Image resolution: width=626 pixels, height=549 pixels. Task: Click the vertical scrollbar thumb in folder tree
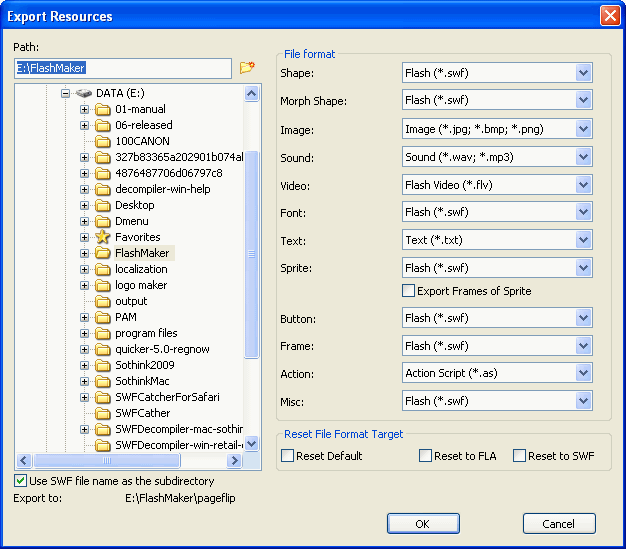tap(252, 255)
